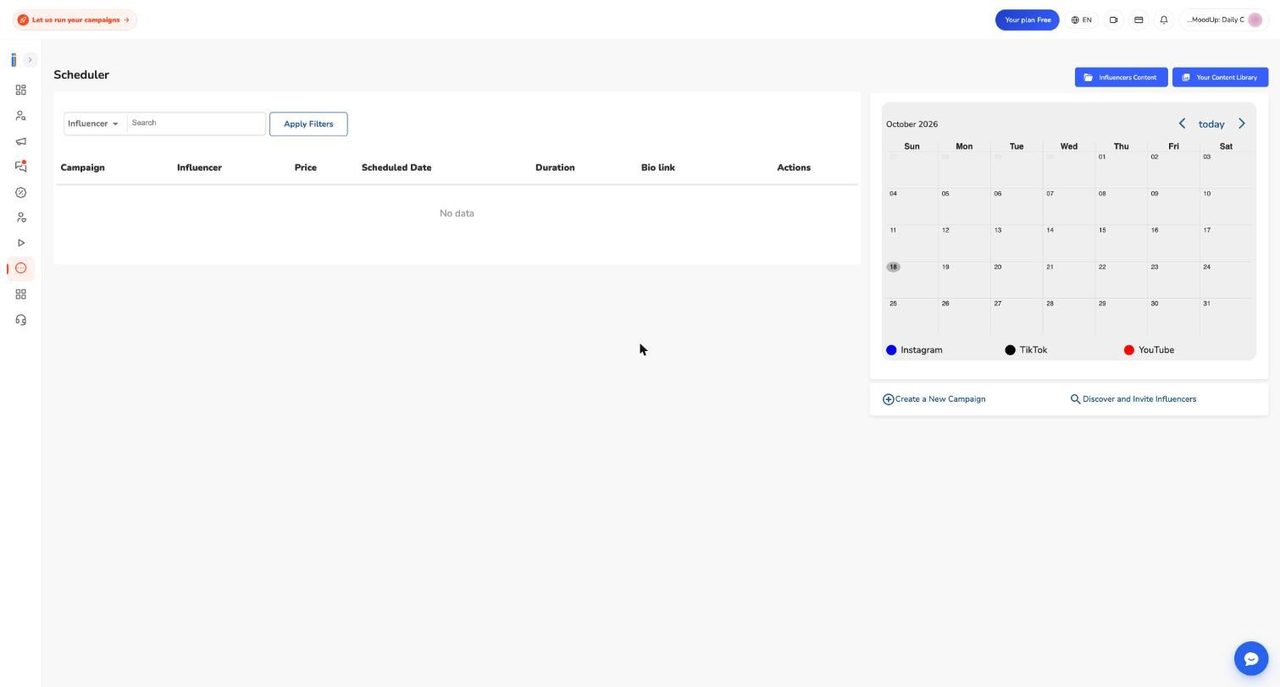The width and height of the screenshot is (1280, 687).
Task: Click the Instagram legend label
Action: pos(921,350)
